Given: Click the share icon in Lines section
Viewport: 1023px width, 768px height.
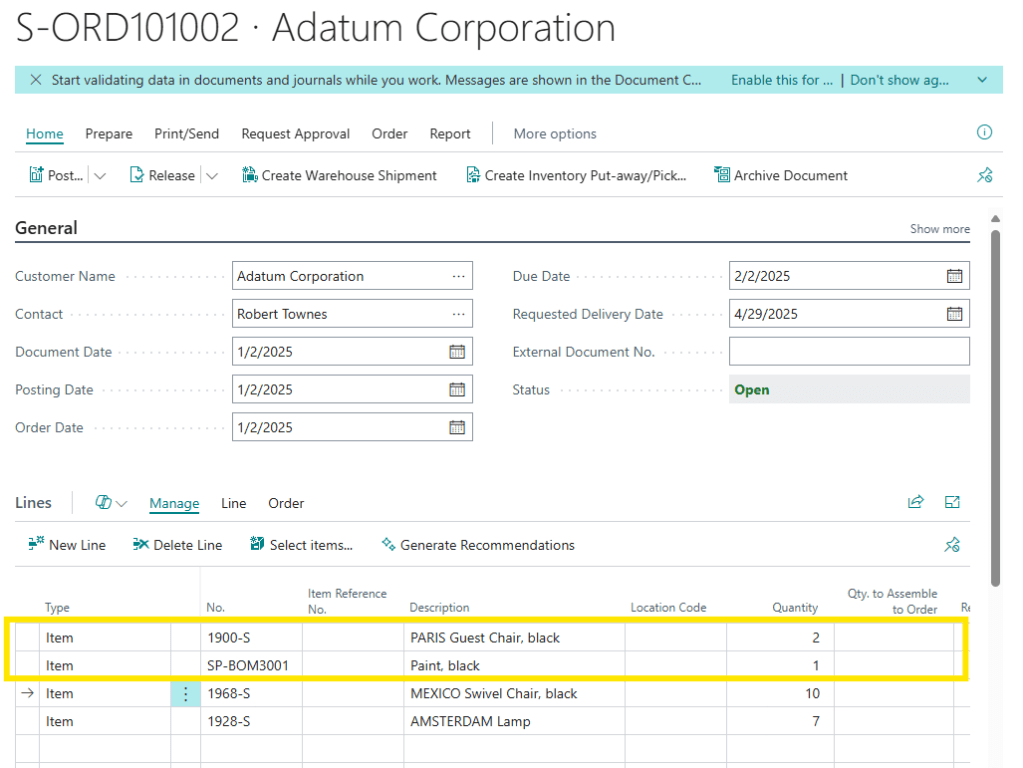Looking at the screenshot, I should [915, 502].
